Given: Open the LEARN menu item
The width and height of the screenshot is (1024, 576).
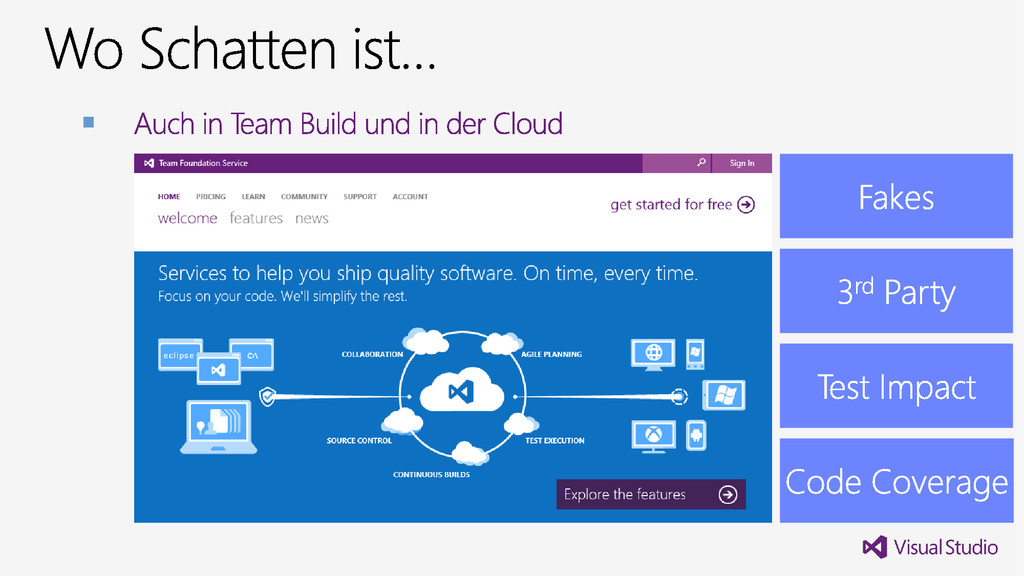Looking at the screenshot, I should [253, 197].
